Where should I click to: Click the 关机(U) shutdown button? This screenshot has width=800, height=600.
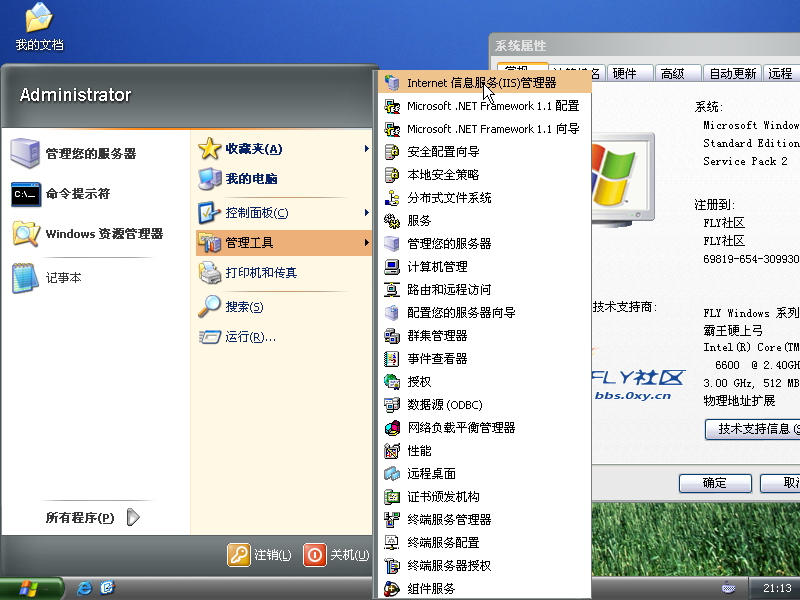[336, 555]
